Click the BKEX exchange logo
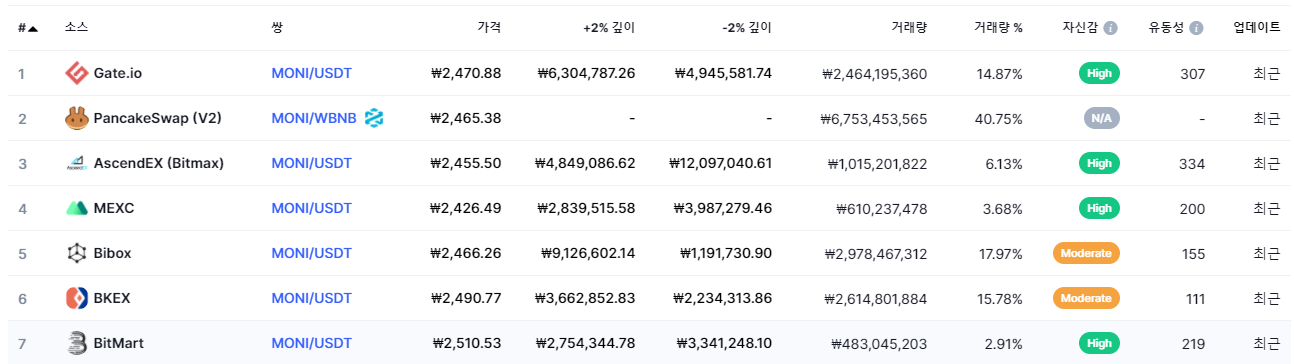 (77, 298)
